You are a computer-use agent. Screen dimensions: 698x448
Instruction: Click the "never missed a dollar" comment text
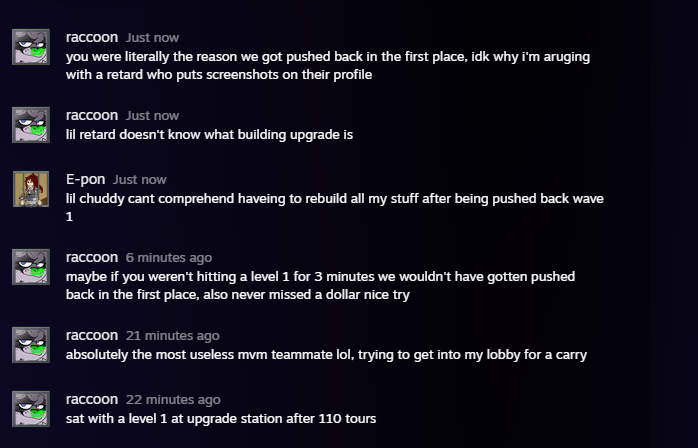[320, 285]
